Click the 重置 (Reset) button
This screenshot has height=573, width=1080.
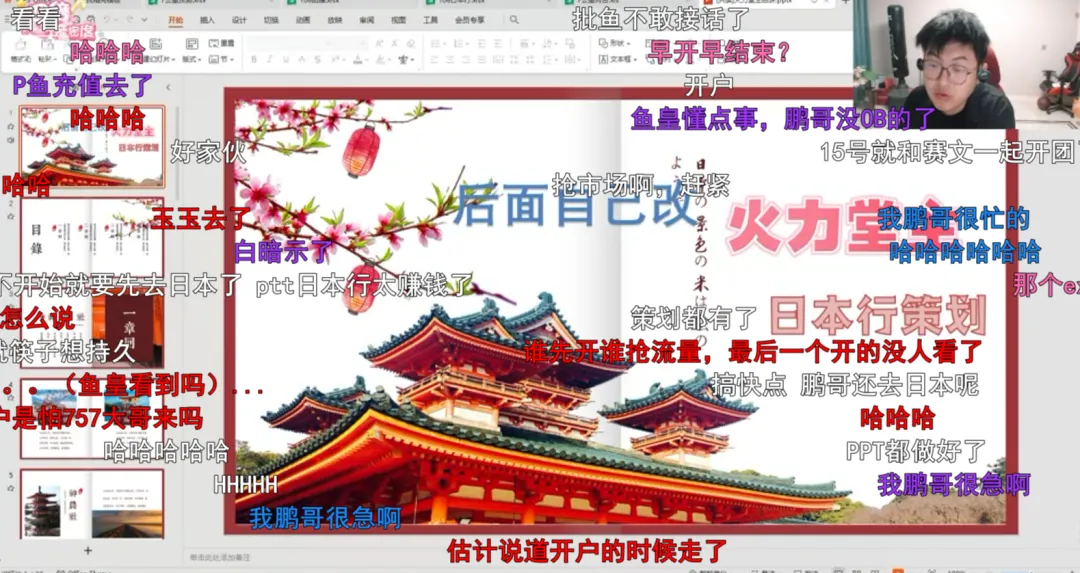pos(221,43)
